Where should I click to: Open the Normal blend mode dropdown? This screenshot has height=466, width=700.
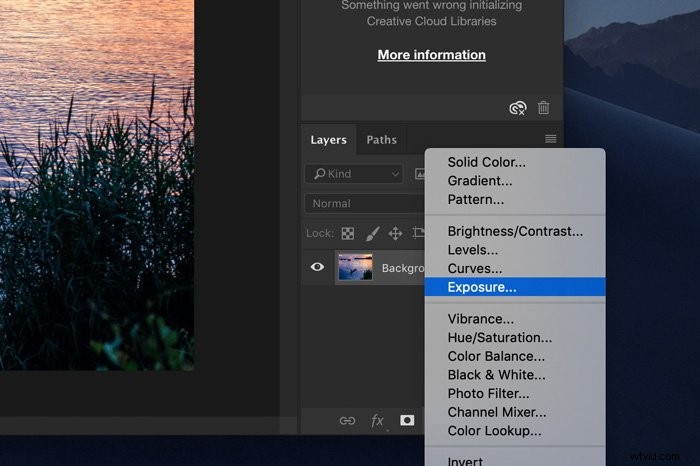(x=364, y=204)
